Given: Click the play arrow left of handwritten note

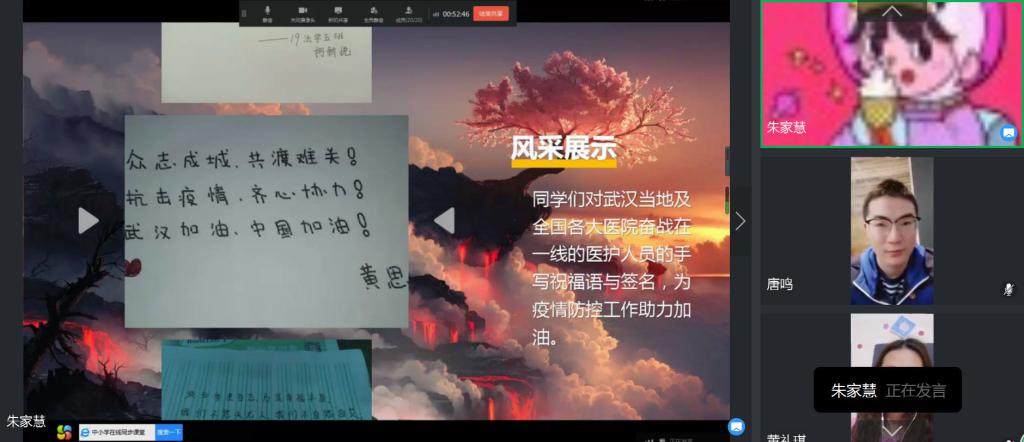Looking at the screenshot, I should tap(88, 220).
